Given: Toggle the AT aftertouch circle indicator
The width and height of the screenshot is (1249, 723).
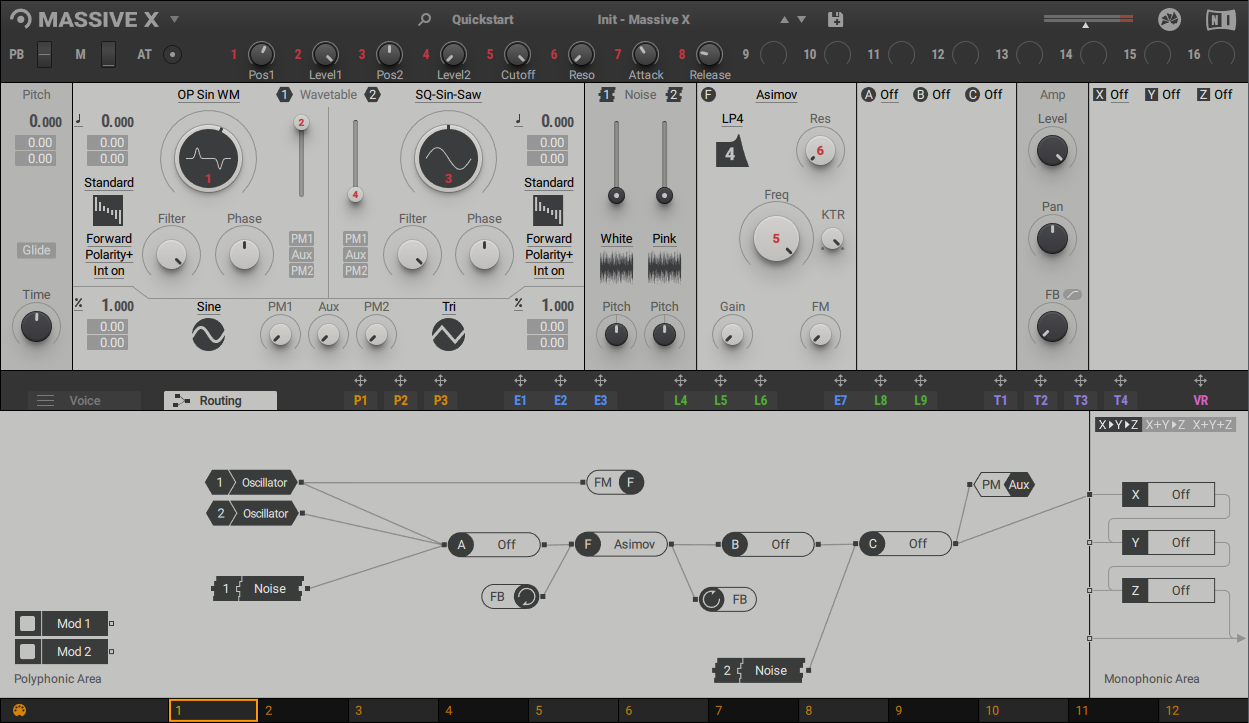Looking at the screenshot, I should pos(173,54).
